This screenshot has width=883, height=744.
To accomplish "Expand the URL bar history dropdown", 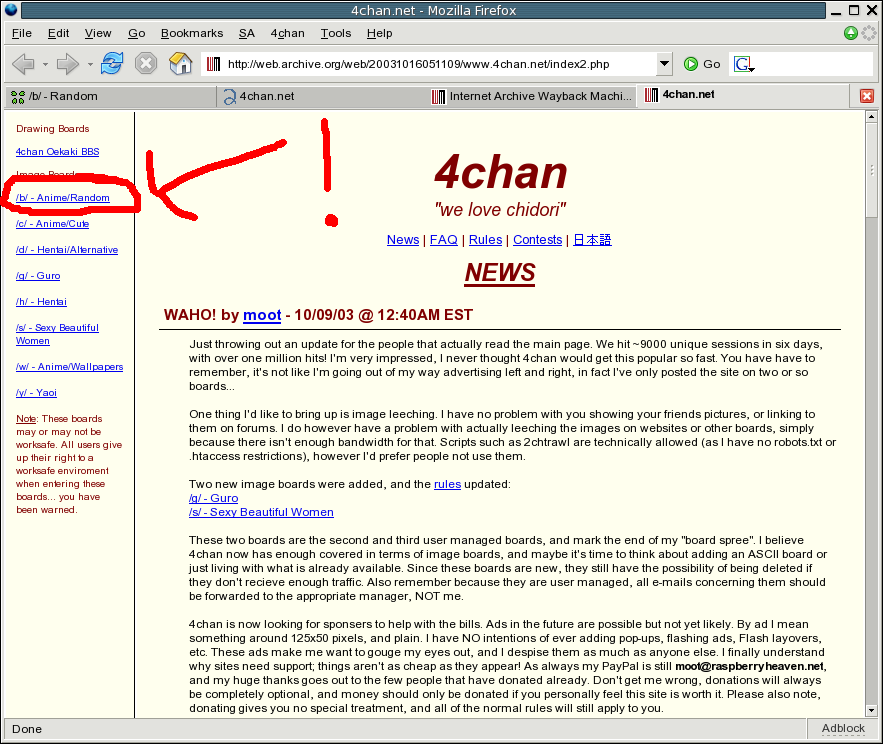I will point(665,64).
